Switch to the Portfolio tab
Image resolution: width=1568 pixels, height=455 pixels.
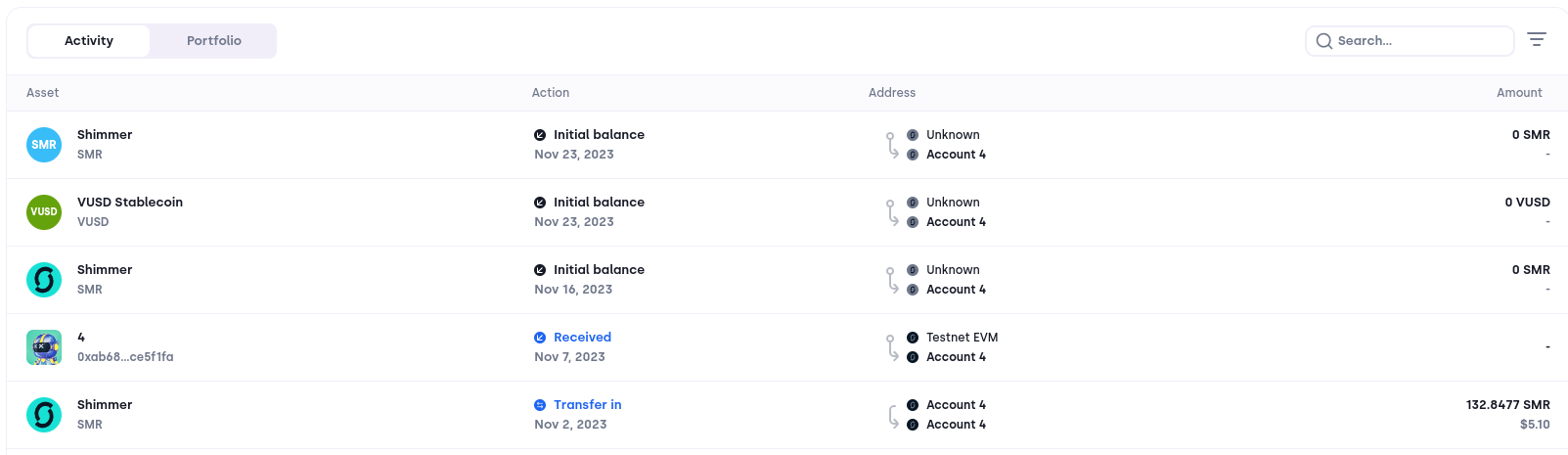[x=213, y=41]
